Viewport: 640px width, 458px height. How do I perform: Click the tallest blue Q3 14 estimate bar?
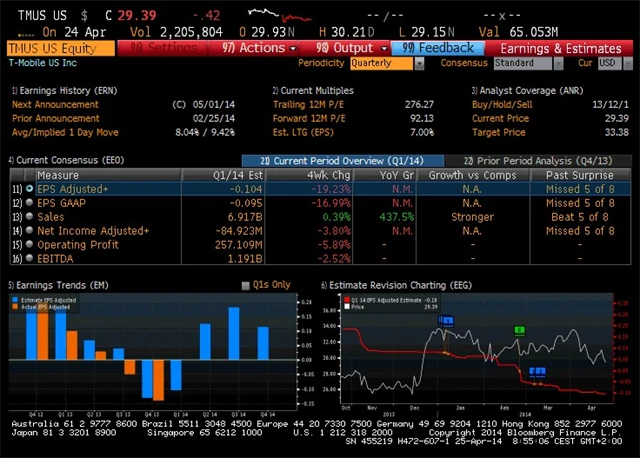click(234, 333)
